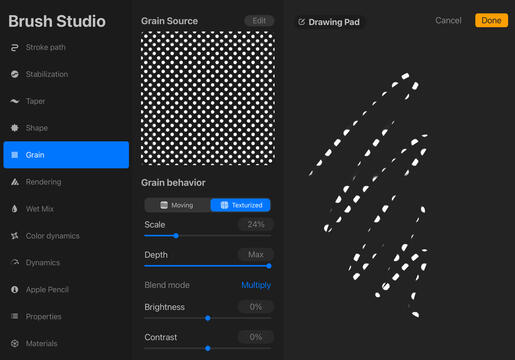Select the Rendering section
Screen dimensions: 515x360
coord(66,182)
